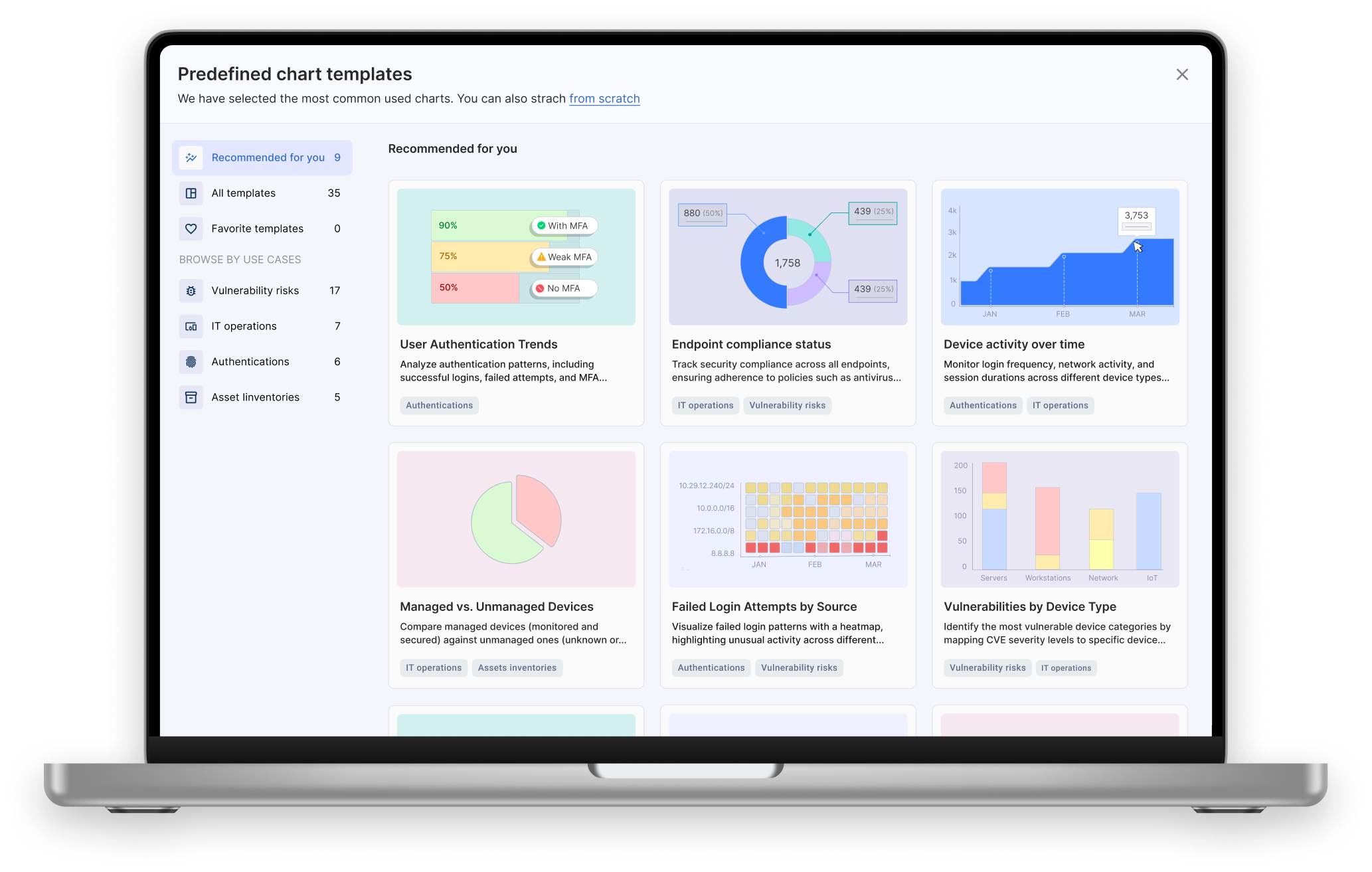The height and width of the screenshot is (872, 1372).
Task: Click Authentications tag on Failed Login Attempts card
Action: click(x=711, y=667)
